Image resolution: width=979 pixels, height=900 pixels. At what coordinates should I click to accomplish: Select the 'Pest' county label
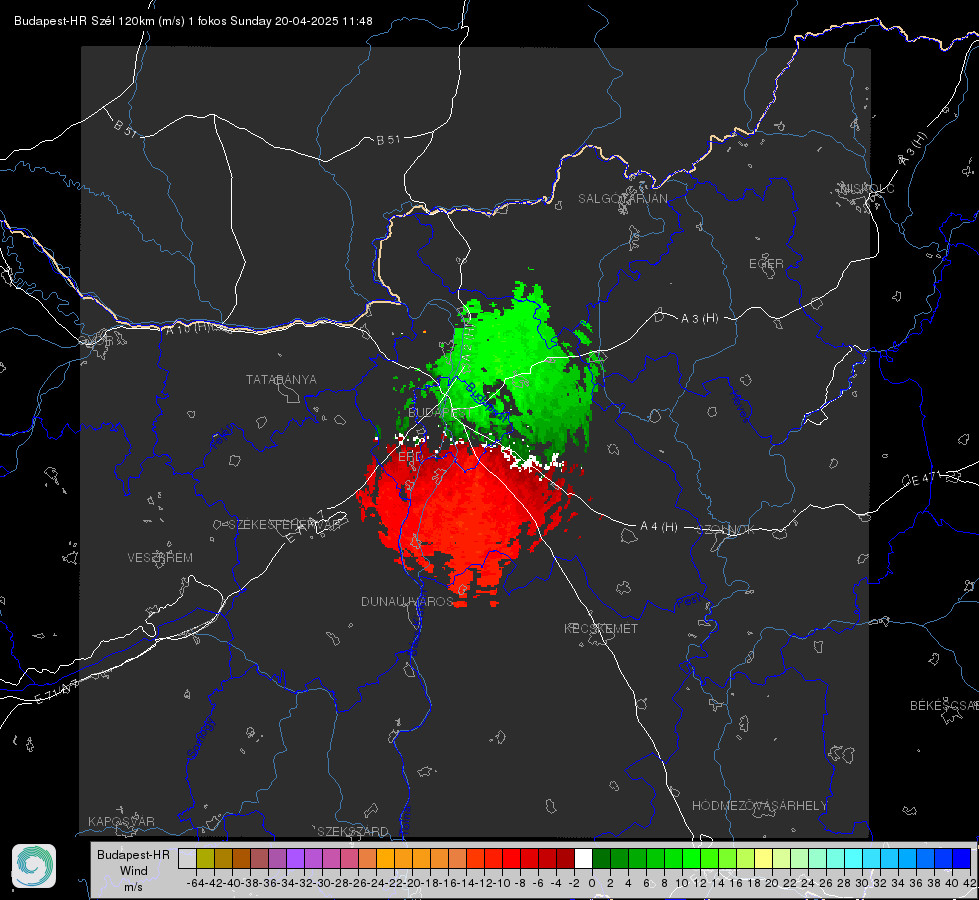click(x=688, y=601)
